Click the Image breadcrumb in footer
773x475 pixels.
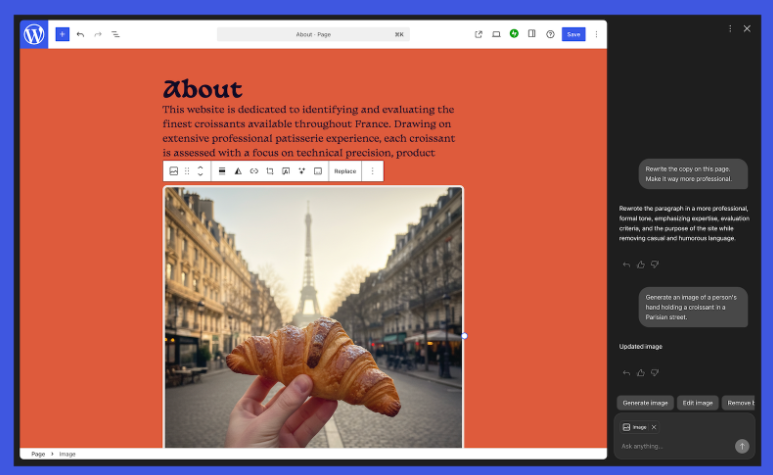click(x=67, y=454)
